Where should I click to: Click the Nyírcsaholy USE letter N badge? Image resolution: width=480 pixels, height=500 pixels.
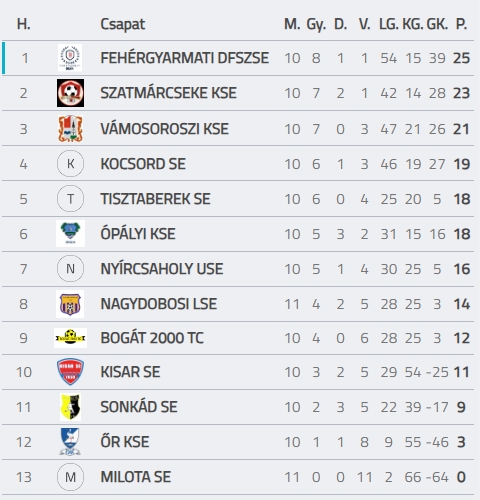pyautogui.click(x=70, y=269)
